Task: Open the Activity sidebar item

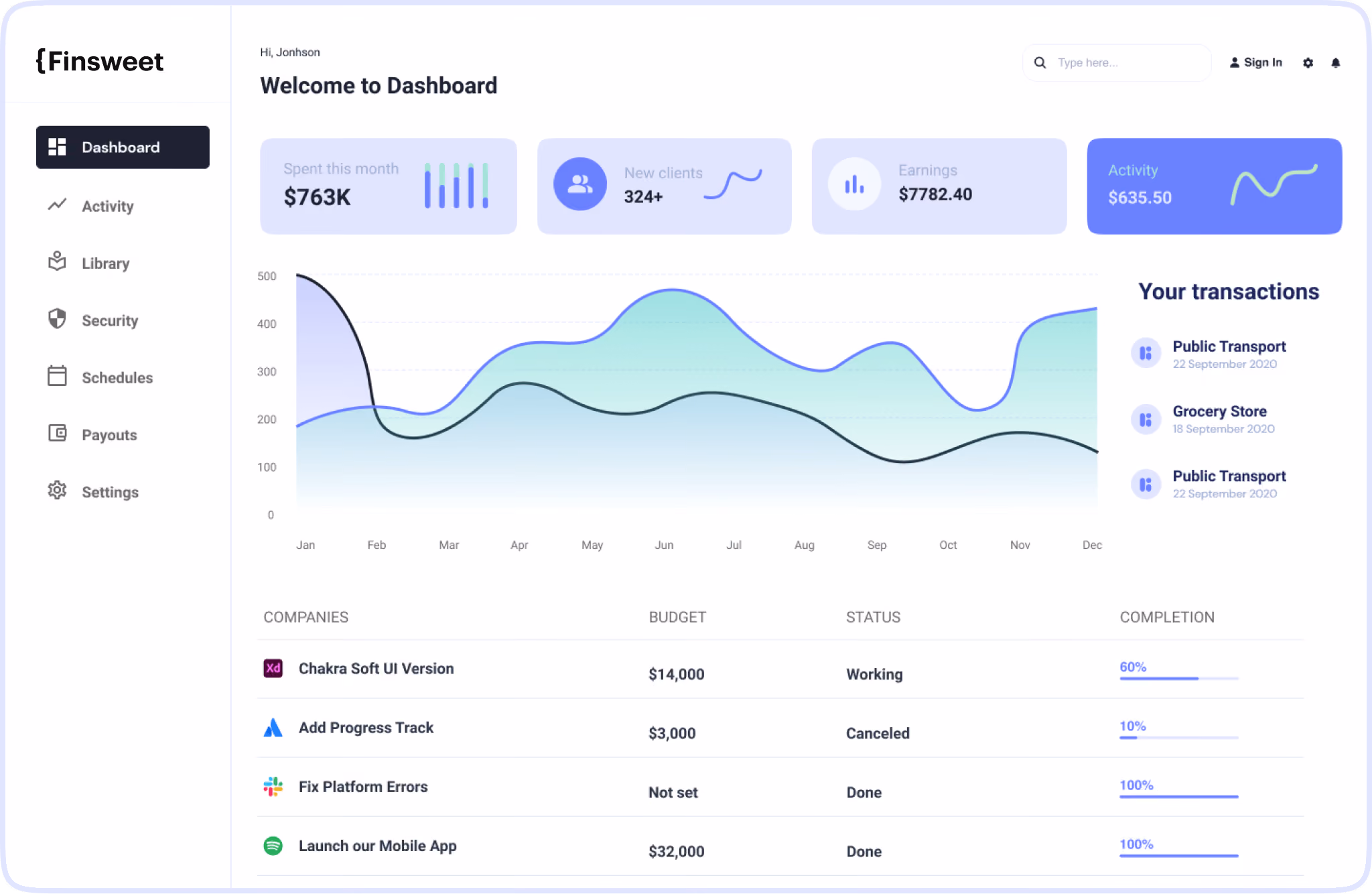Action: pyautogui.click(x=107, y=206)
